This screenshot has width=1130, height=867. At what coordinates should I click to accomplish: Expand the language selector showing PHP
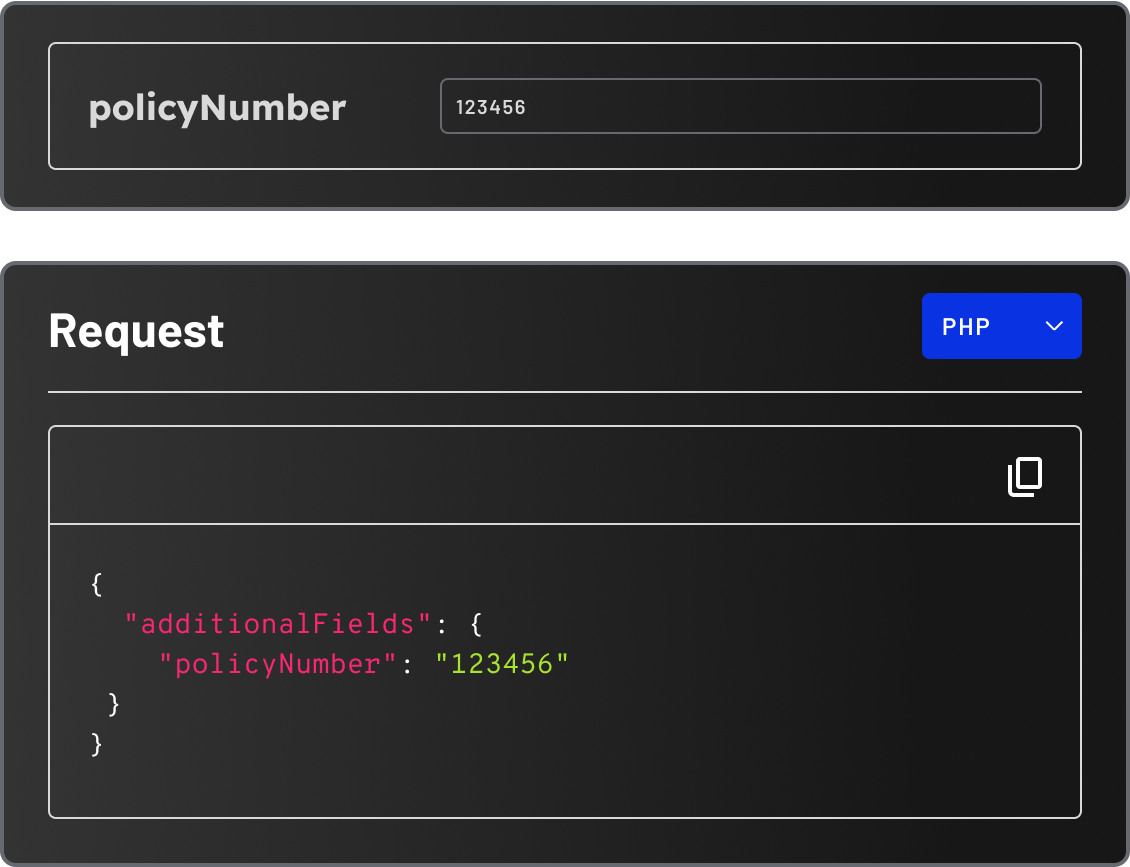click(1001, 326)
